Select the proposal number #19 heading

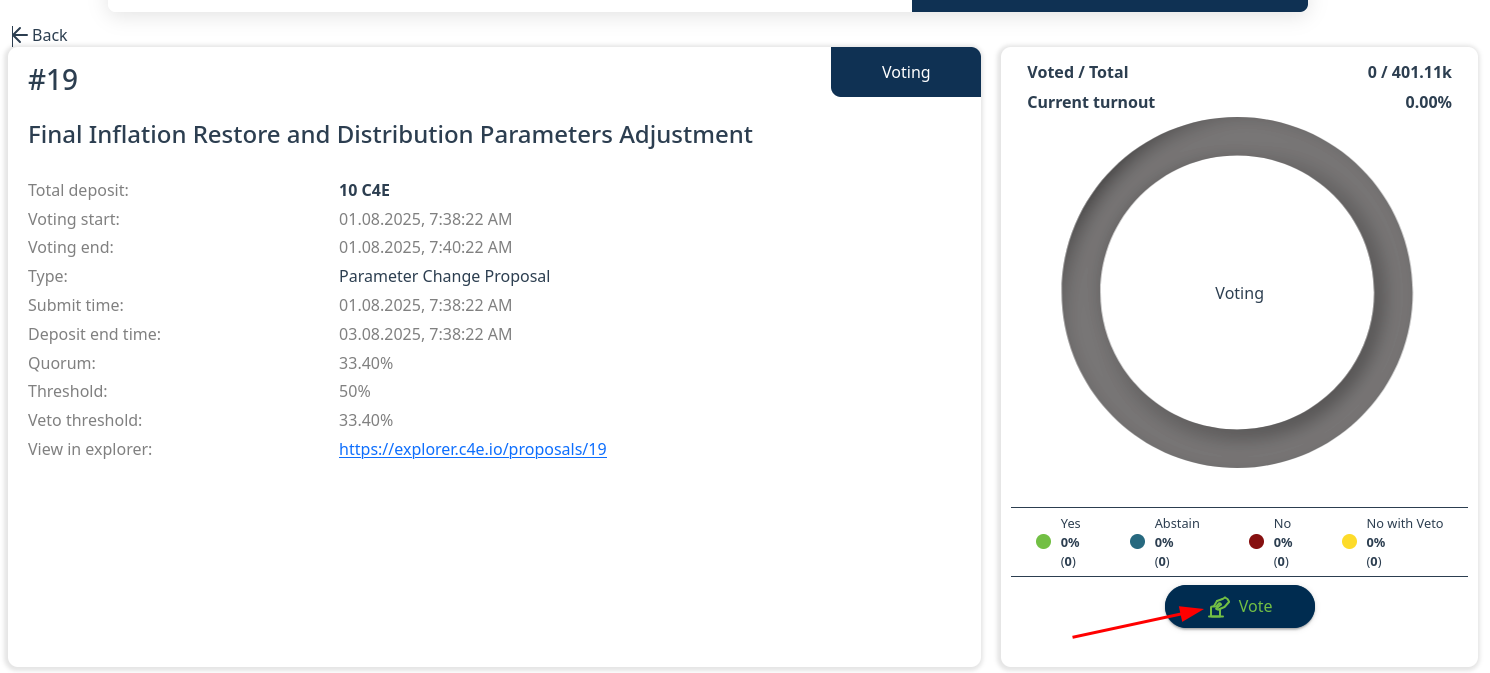(53, 80)
